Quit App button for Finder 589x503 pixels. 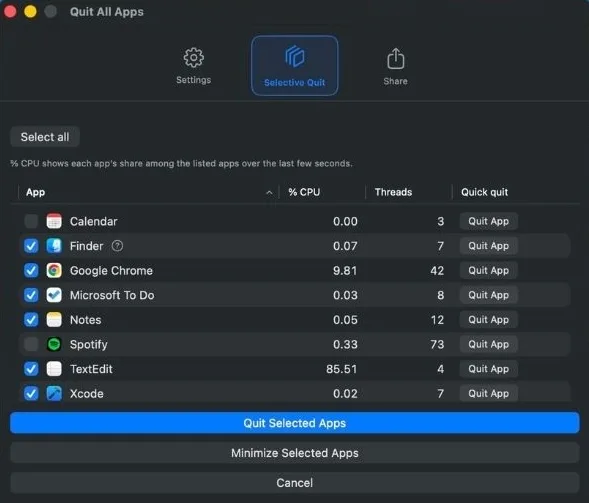coord(489,246)
